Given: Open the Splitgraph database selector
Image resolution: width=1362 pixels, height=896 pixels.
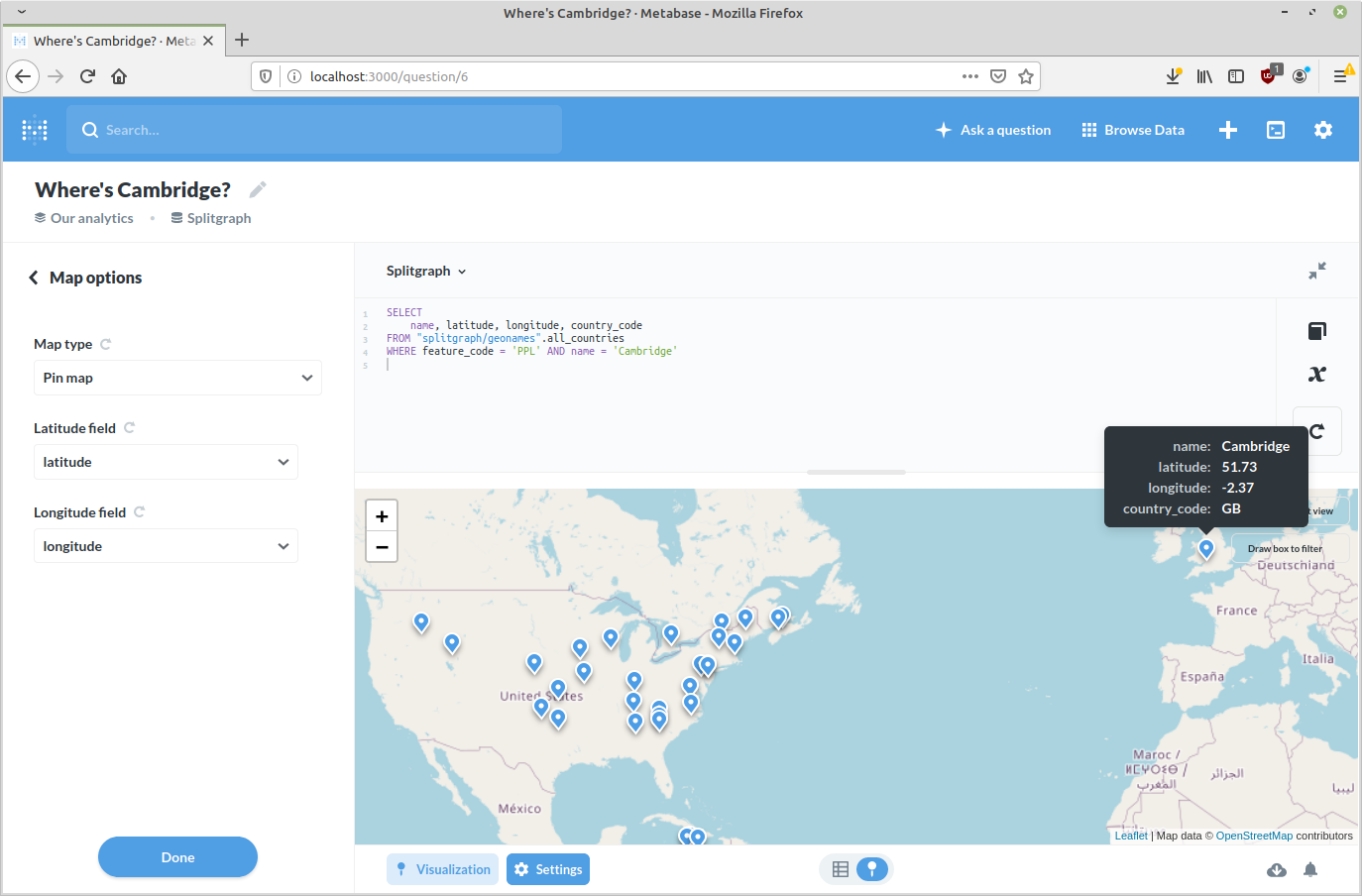Looking at the screenshot, I should 426,271.
